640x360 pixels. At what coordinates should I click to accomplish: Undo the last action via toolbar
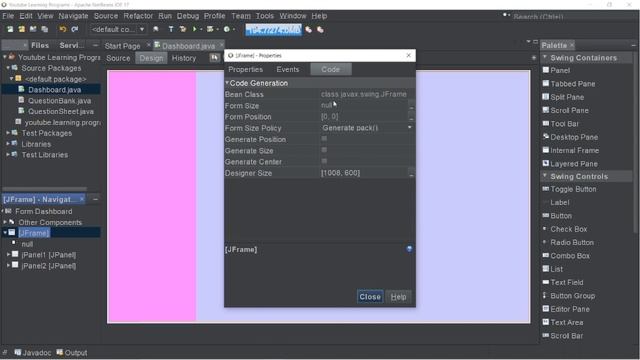point(62,29)
